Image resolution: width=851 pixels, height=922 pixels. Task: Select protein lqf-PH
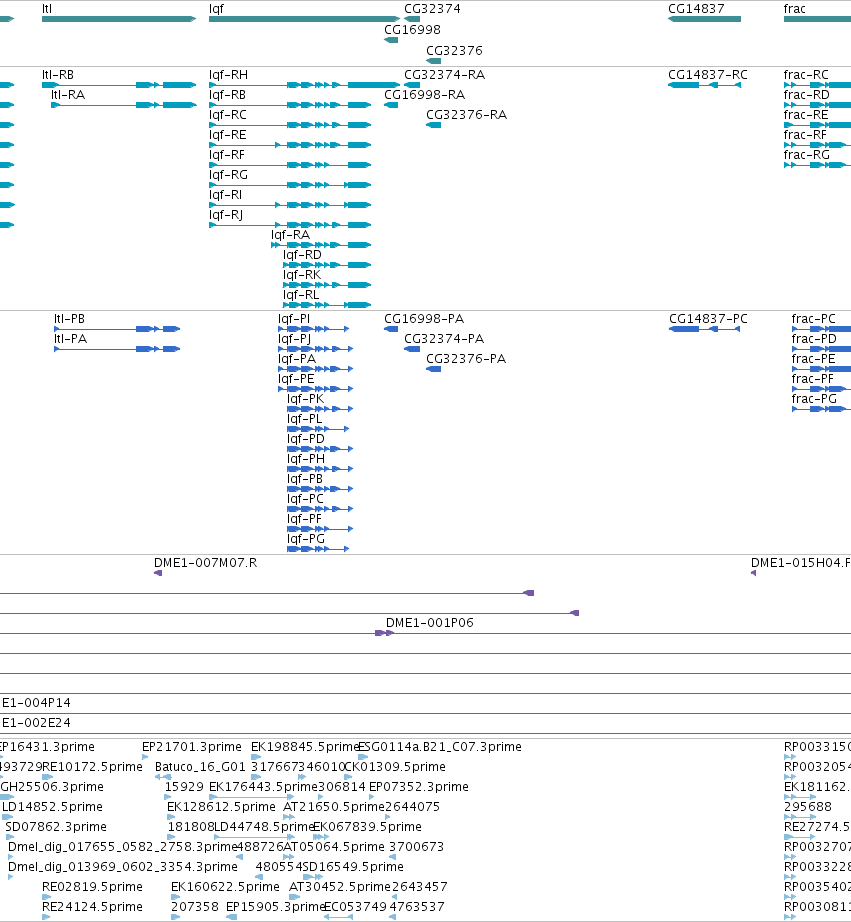coord(306,459)
